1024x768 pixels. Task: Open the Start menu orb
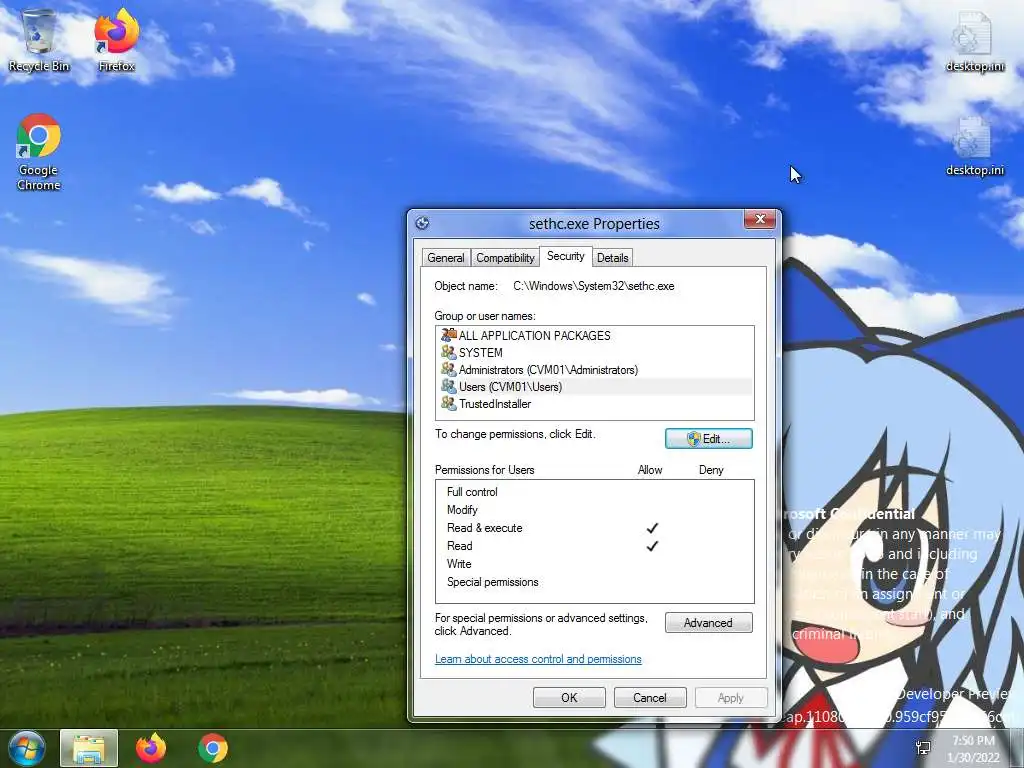coord(25,748)
